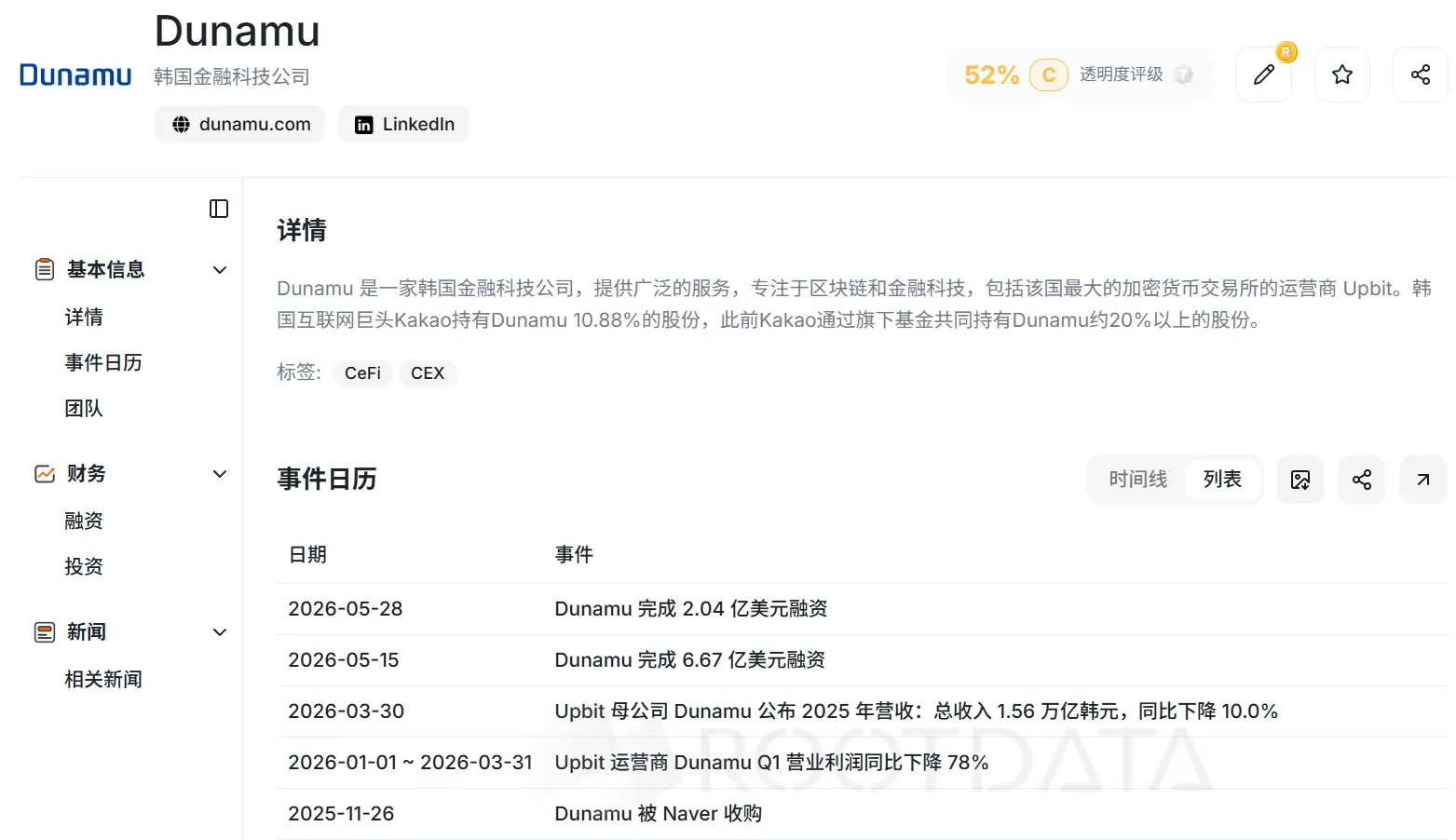
Task: Collapse the sidebar panel icon
Action: coord(219,209)
